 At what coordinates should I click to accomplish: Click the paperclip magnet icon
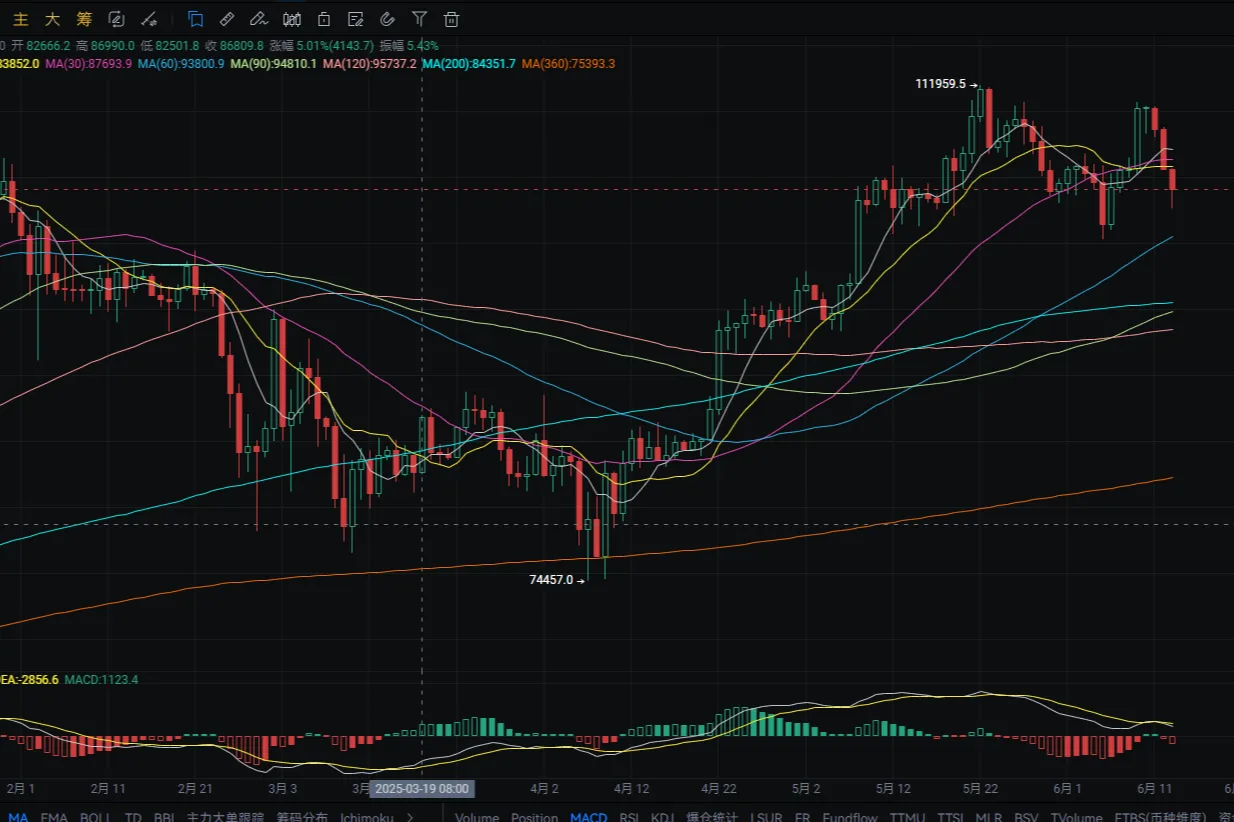point(387,19)
